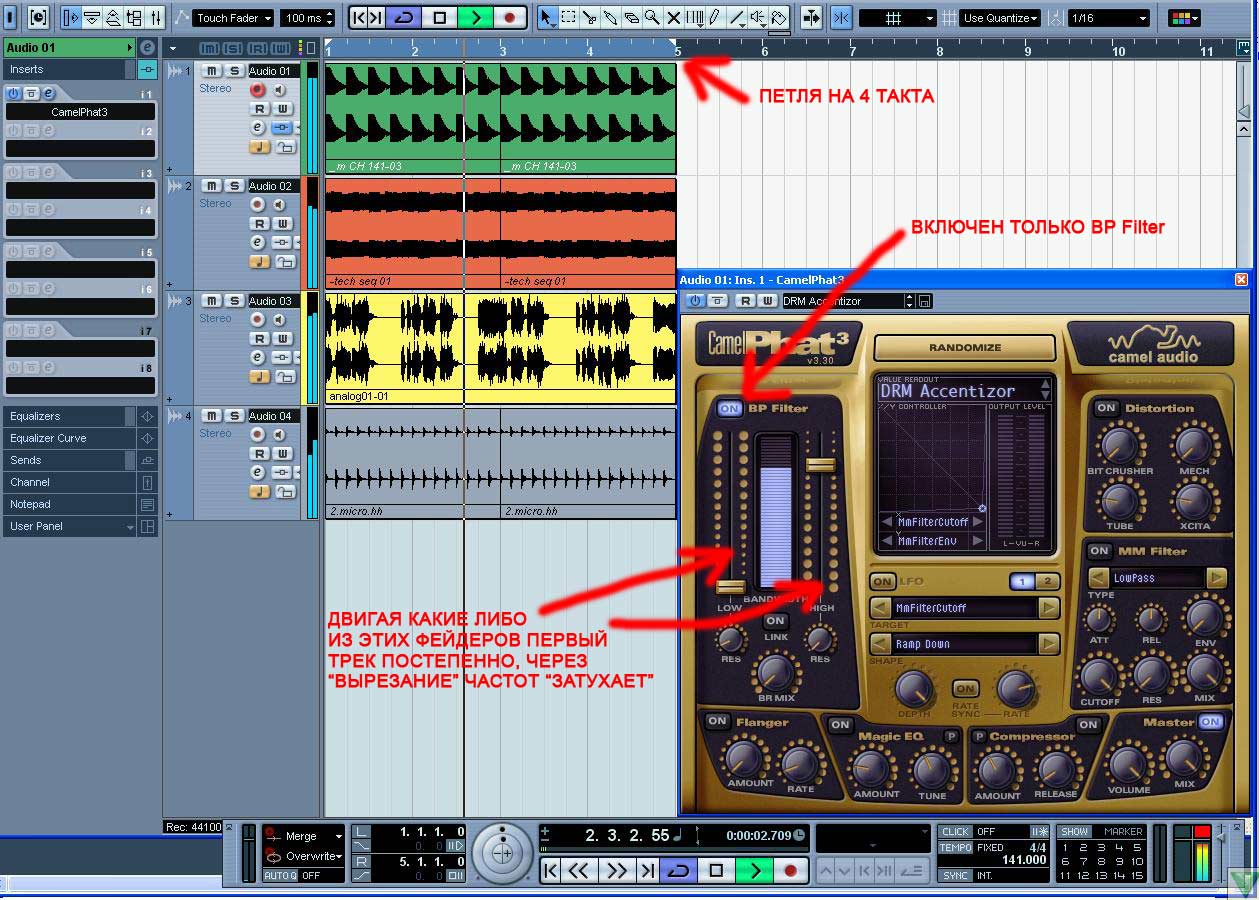Select the Glue tool
This screenshot has height=900, width=1259.
(x=610, y=18)
